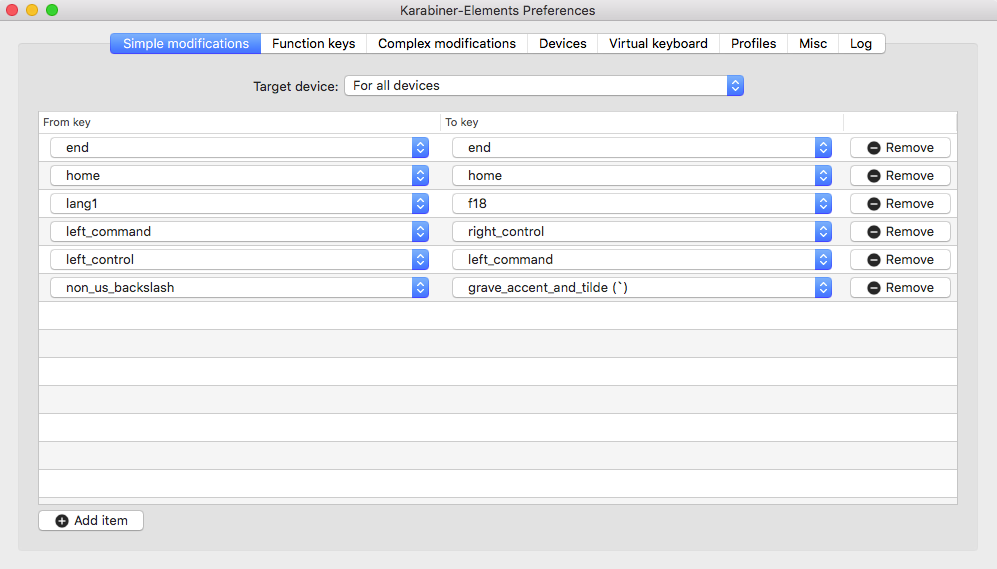Open the Target device dropdown

(544, 86)
